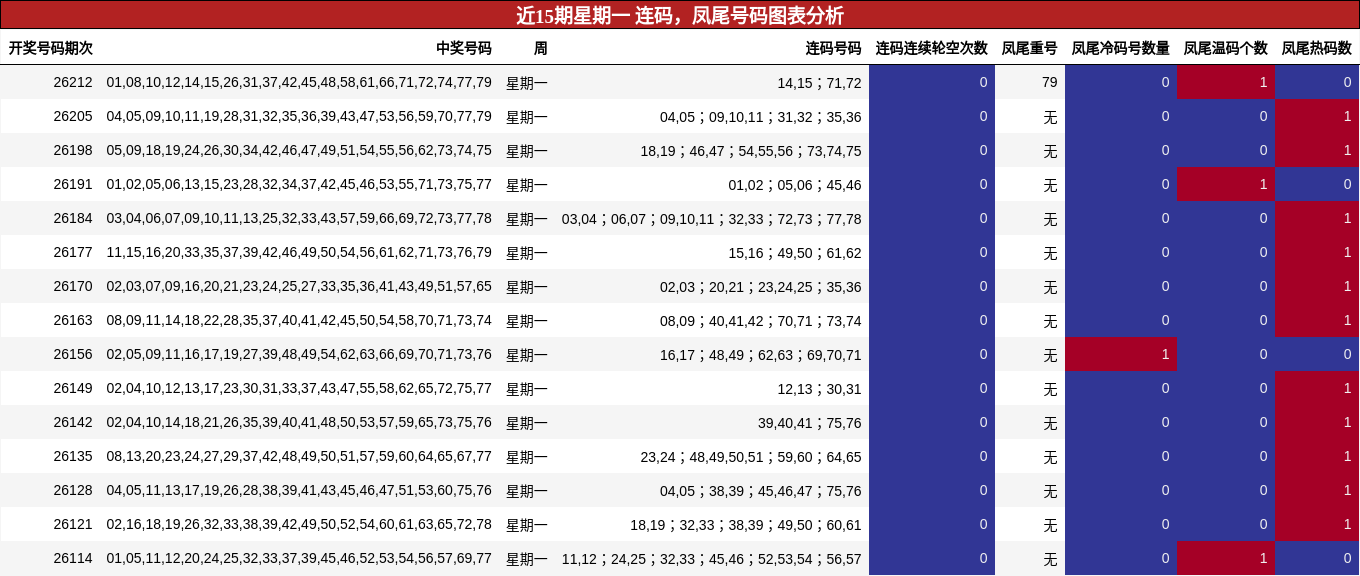Click consecutive numbers cell 04,05；09,10,11；31,32；35,36
The image size is (1360, 576).
[761, 116]
